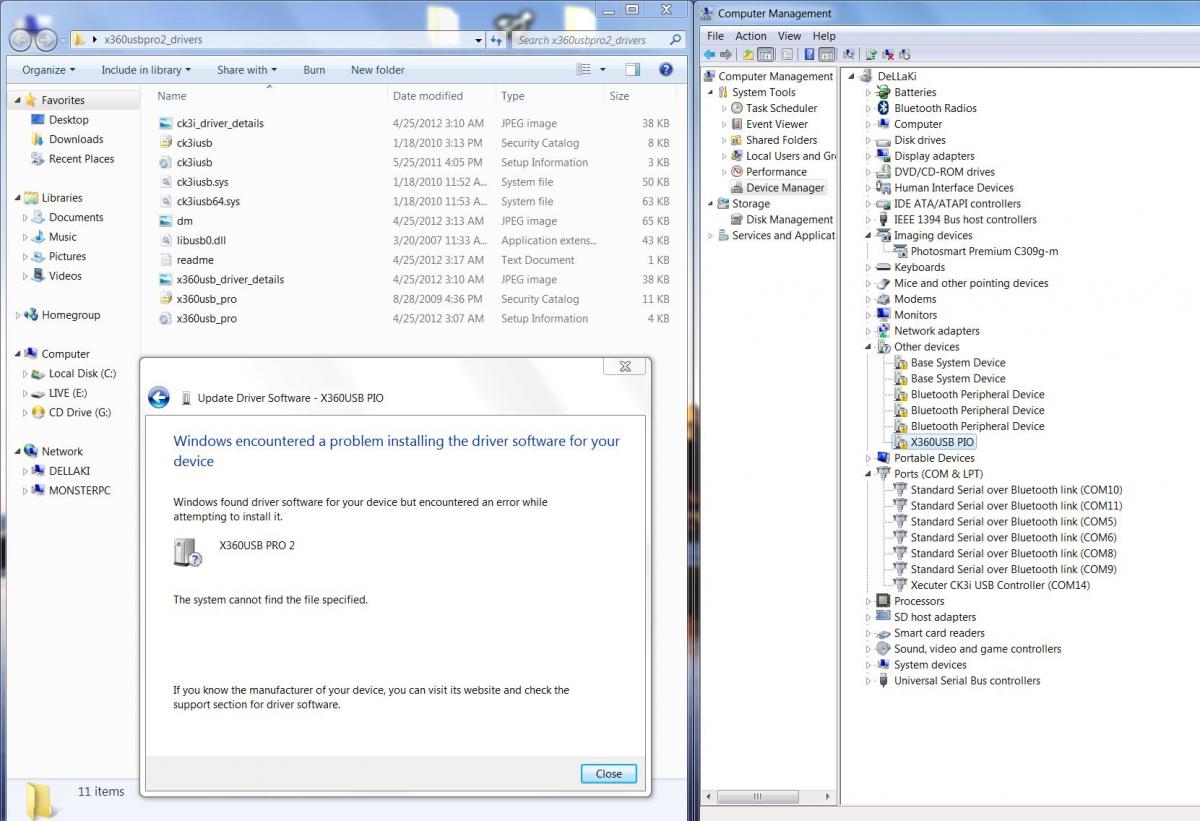Click the Update Driver Software toolbar icon

(x=871, y=54)
